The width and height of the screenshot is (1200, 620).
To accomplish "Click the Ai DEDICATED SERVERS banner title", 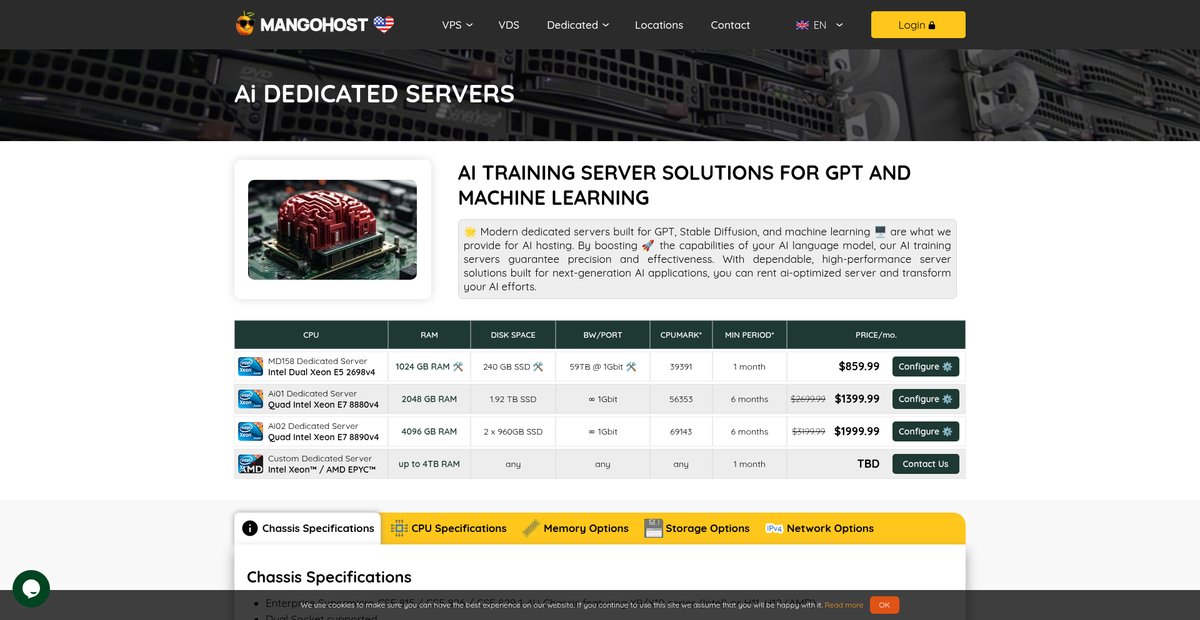I will (x=374, y=94).
